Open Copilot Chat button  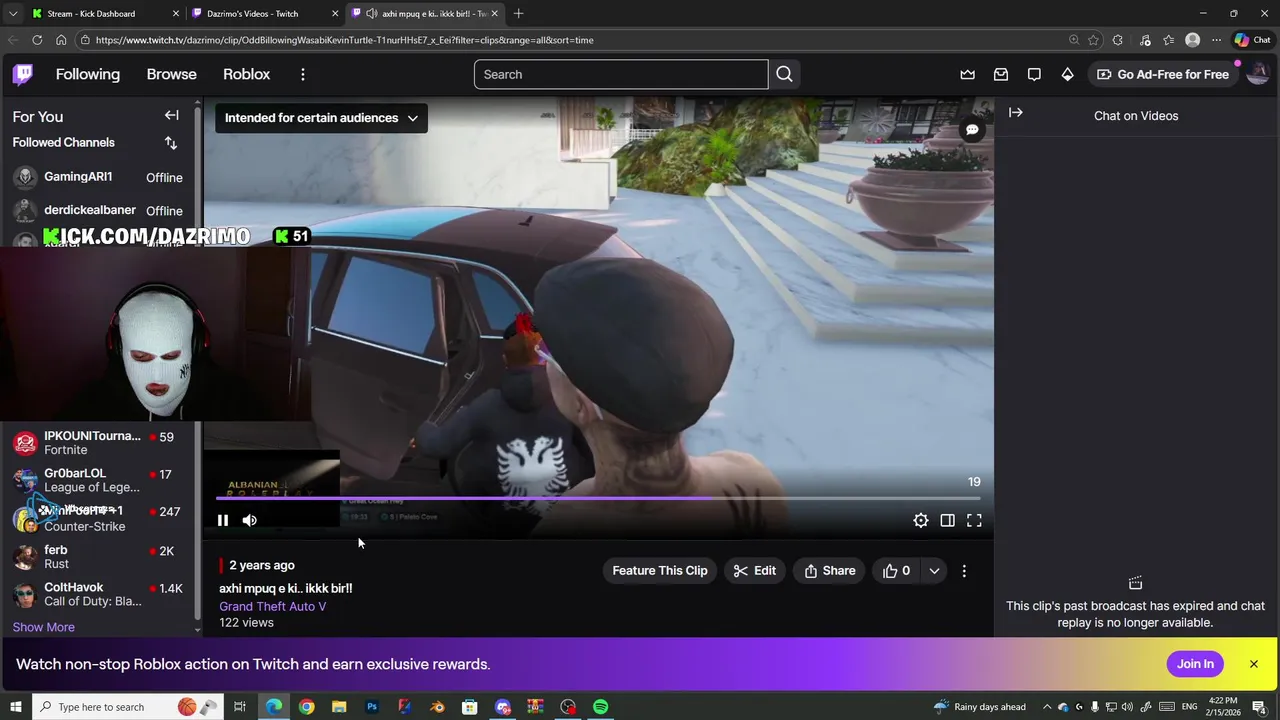point(1252,40)
